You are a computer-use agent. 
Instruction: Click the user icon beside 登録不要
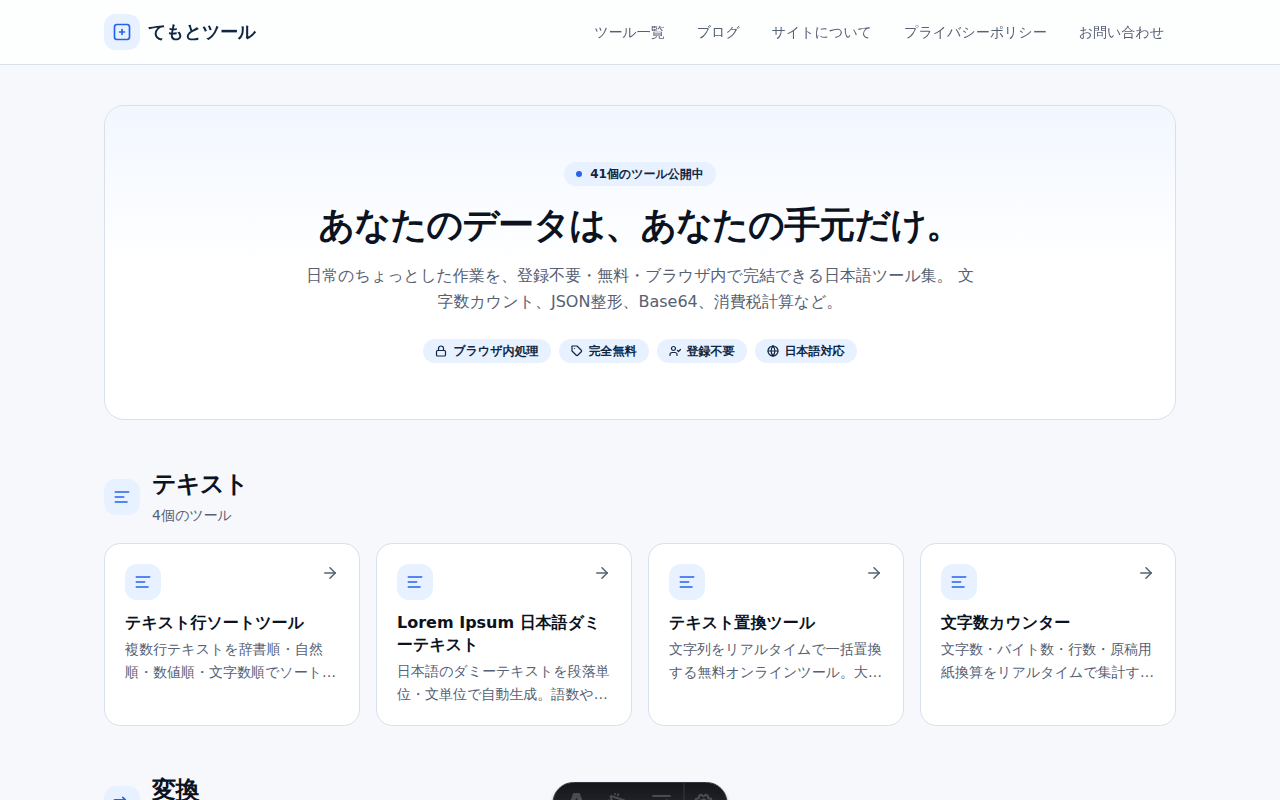(675, 351)
